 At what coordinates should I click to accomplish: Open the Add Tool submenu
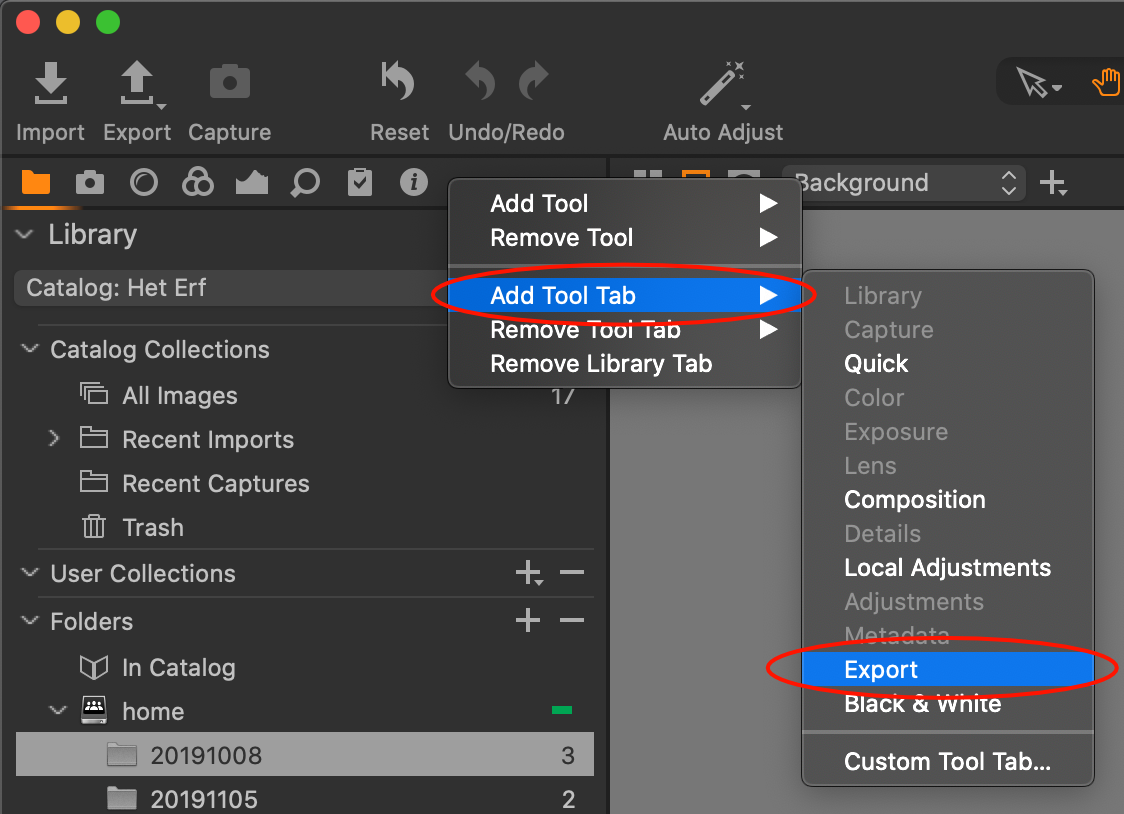coord(624,204)
